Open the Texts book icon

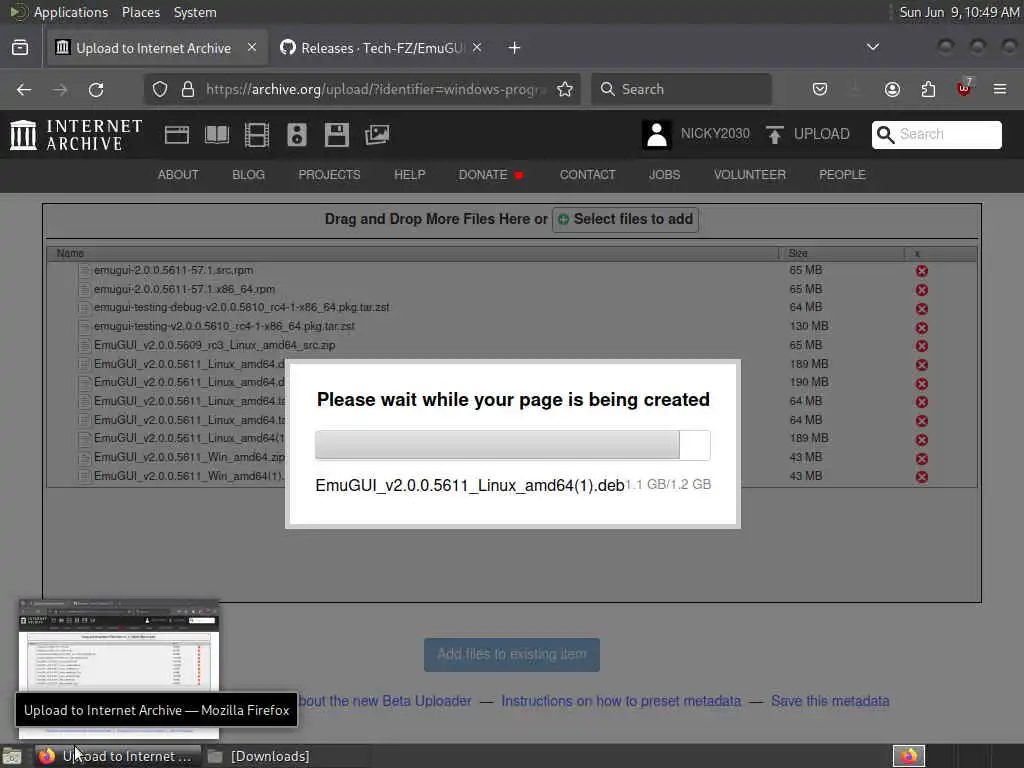[x=217, y=135]
